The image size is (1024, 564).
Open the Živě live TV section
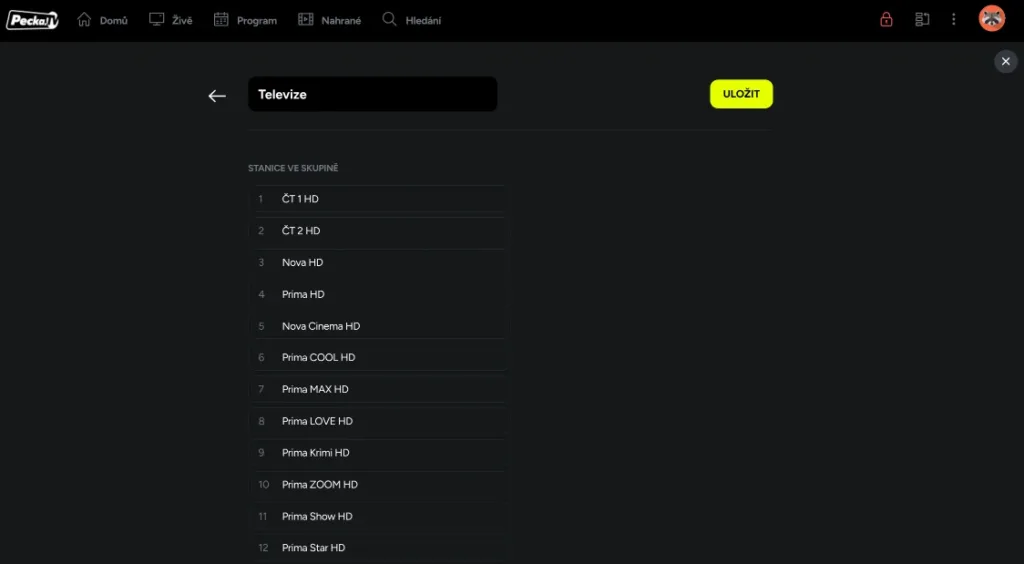[x=171, y=20]
